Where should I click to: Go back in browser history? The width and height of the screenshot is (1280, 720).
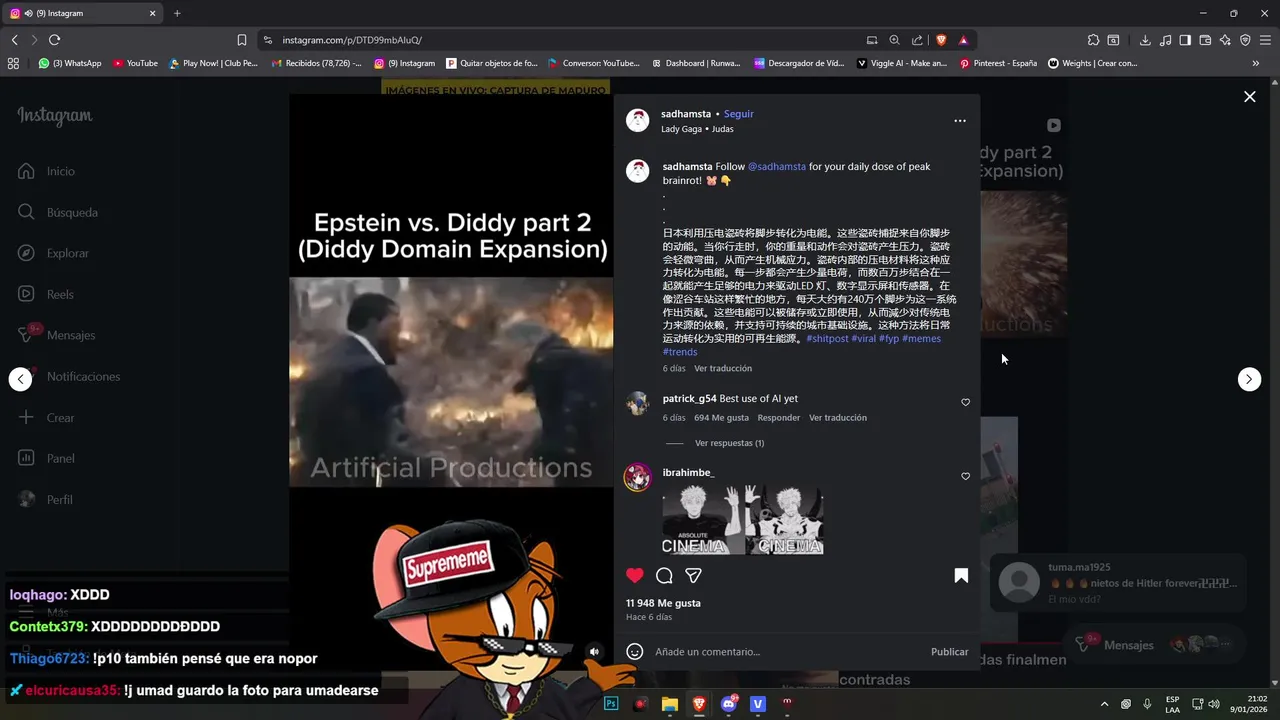pyautogui.click(x=14, y=40)
